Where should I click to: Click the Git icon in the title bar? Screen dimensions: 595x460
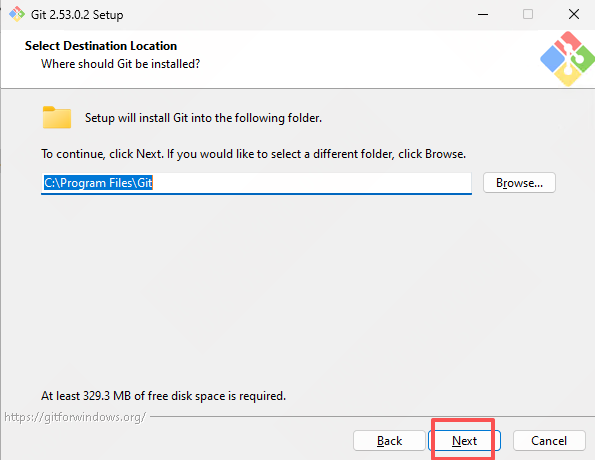pos(17,14)
